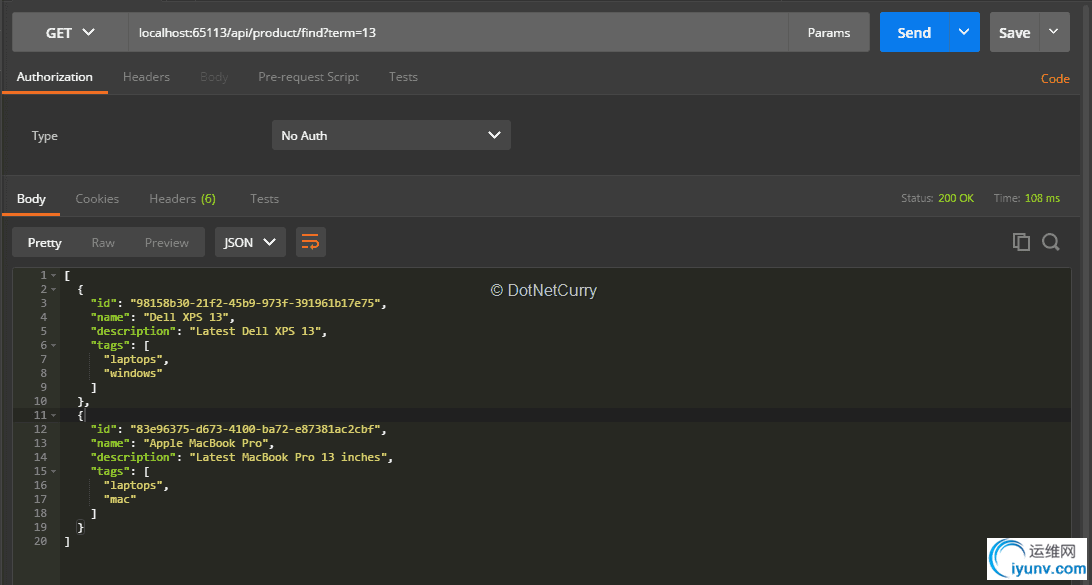Viewport: 1092px width, 585px height.
Task: Collapse the object fold arrow at line 11
Action: pos(53,416)
